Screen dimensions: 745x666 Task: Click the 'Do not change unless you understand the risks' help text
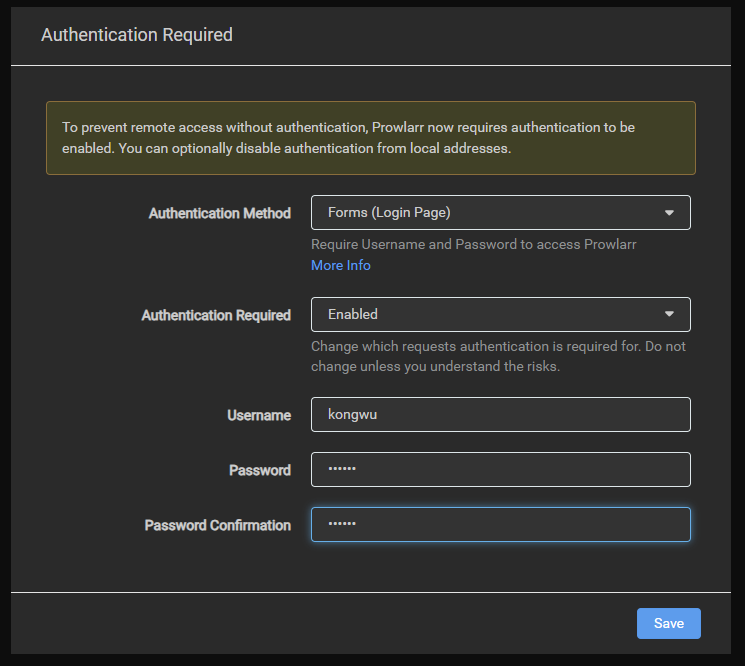tap(498, 356)
